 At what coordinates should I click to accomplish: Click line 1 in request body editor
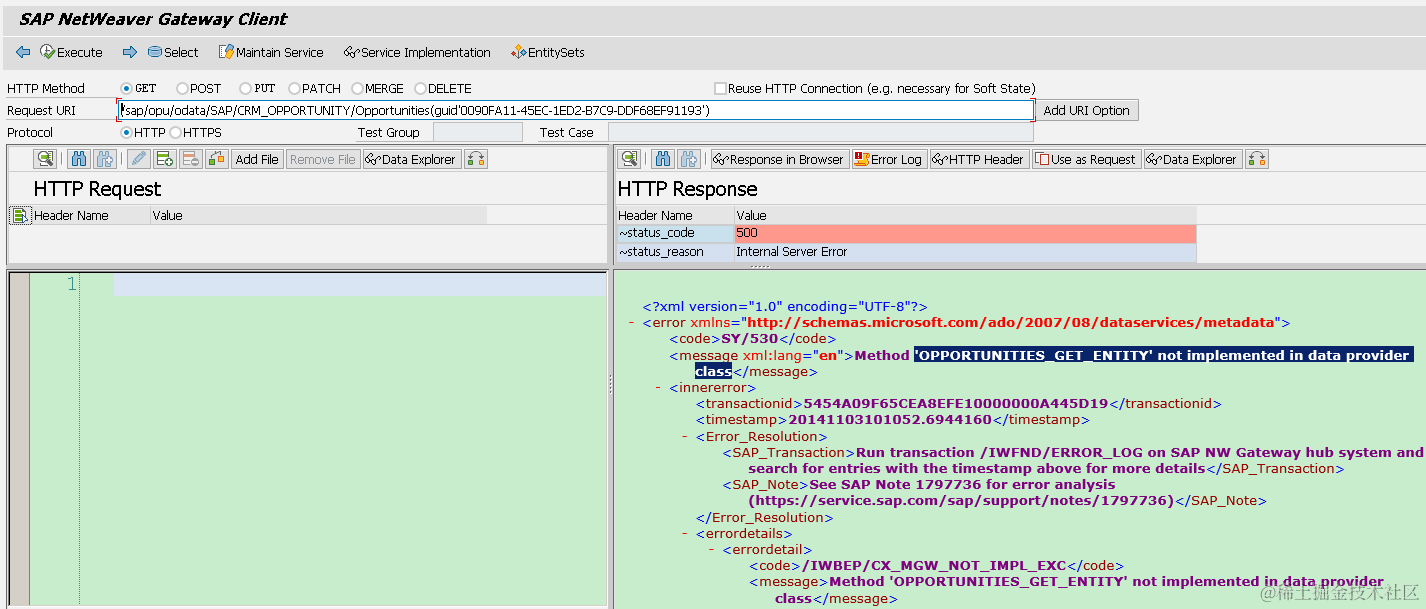click(x=359, y=285)
